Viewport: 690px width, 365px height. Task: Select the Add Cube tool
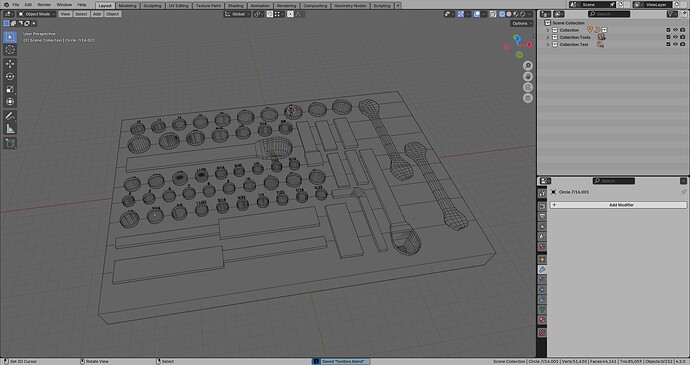coord(10,143)
